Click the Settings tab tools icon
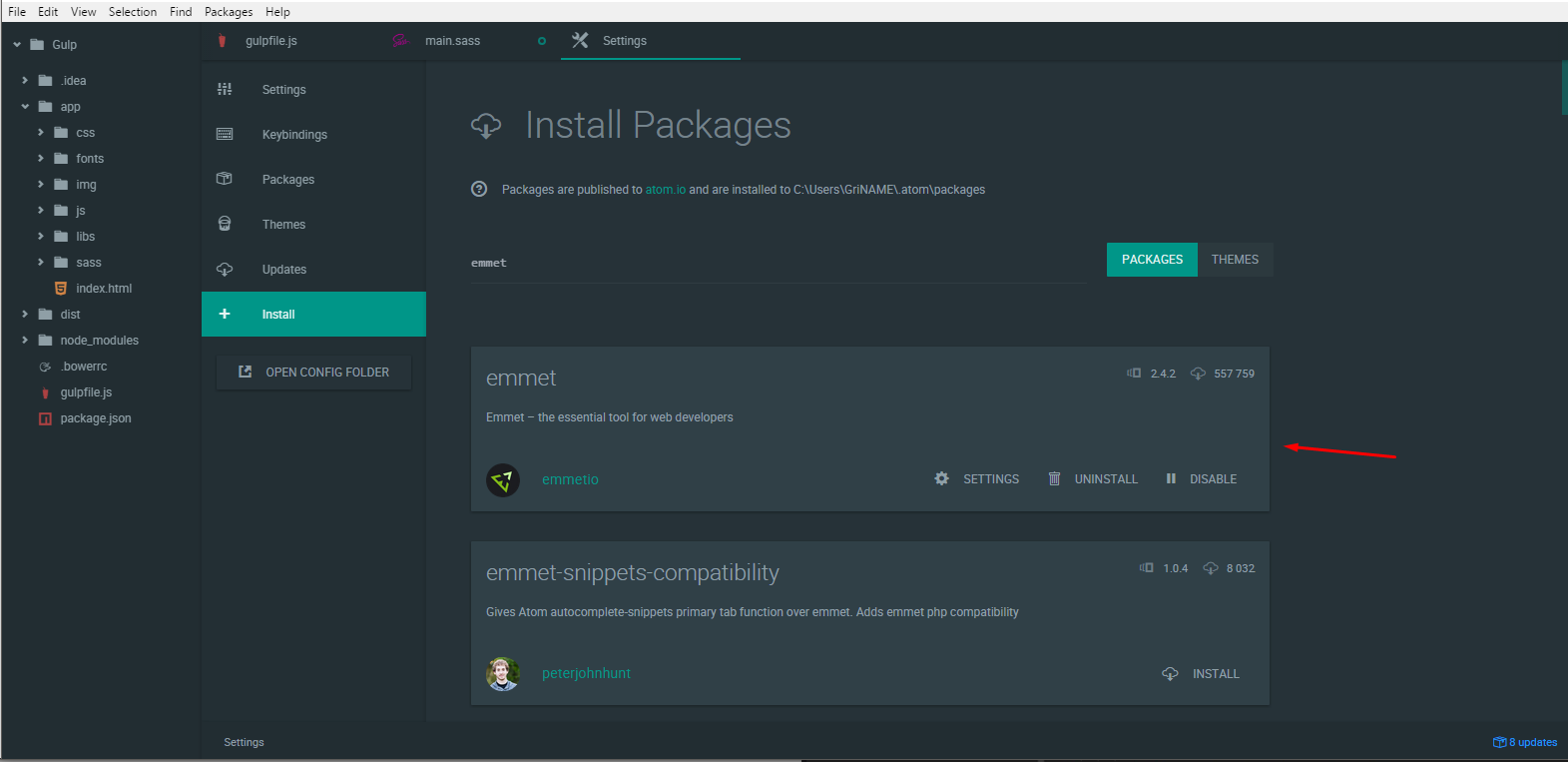Screen dimensions: 1568x762 tap(580, 41)
